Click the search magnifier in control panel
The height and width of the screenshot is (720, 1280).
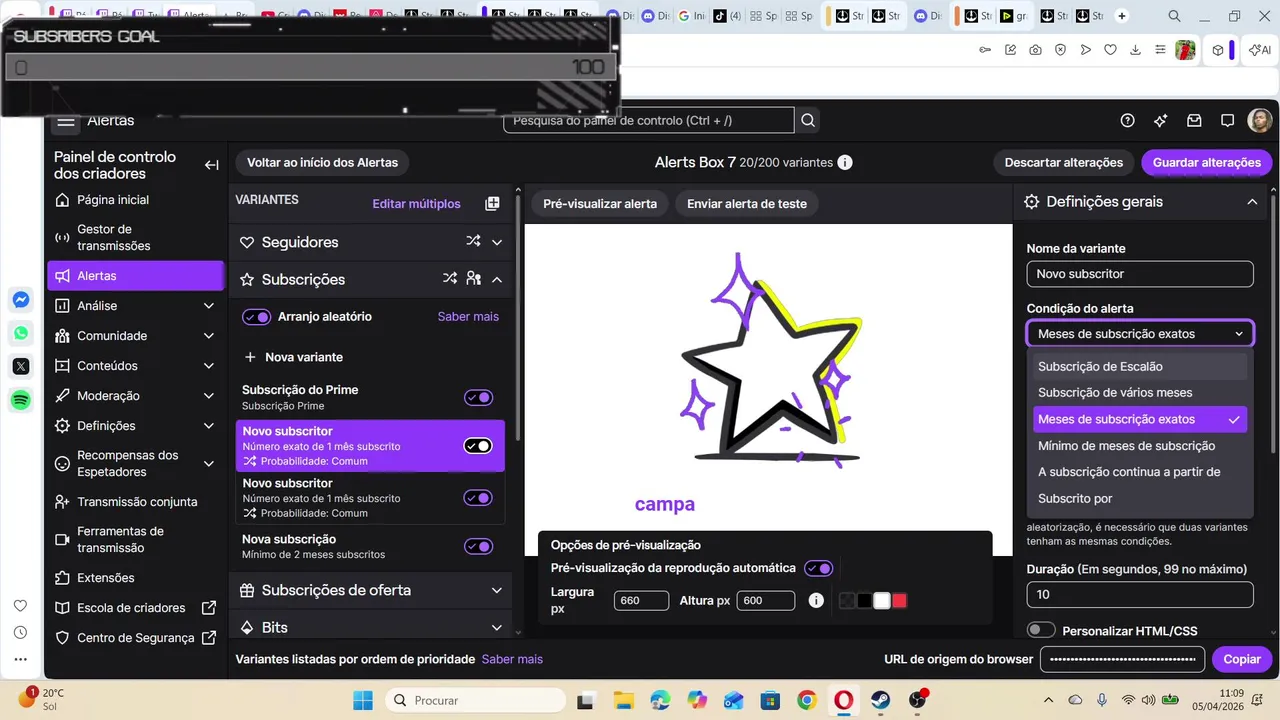[x=808, y=120]
